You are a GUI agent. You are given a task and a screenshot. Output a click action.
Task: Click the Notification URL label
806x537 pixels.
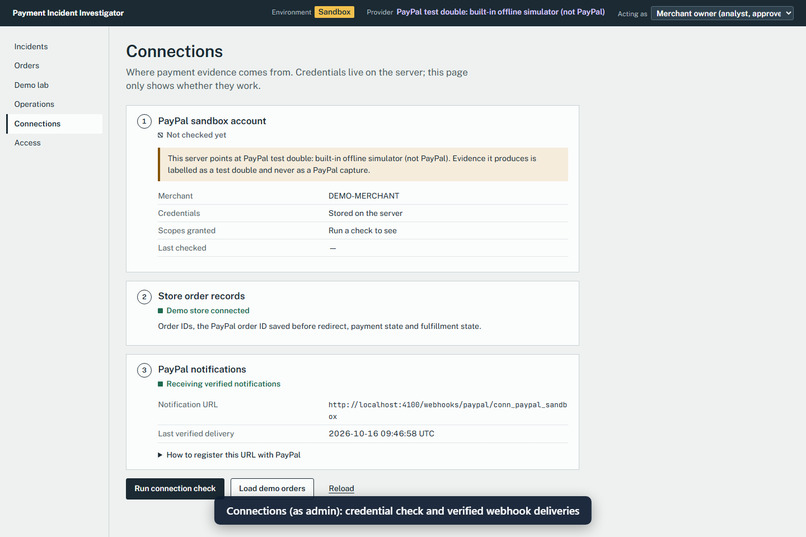coord(188,404)
